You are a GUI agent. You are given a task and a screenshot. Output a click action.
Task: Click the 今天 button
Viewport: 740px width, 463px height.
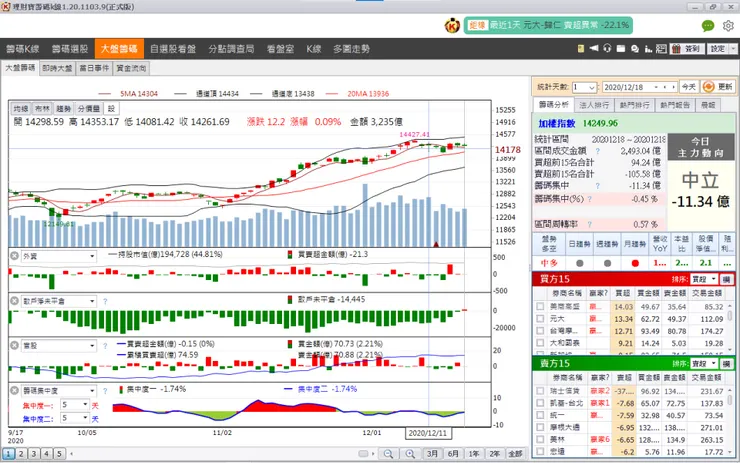point(689,87)
